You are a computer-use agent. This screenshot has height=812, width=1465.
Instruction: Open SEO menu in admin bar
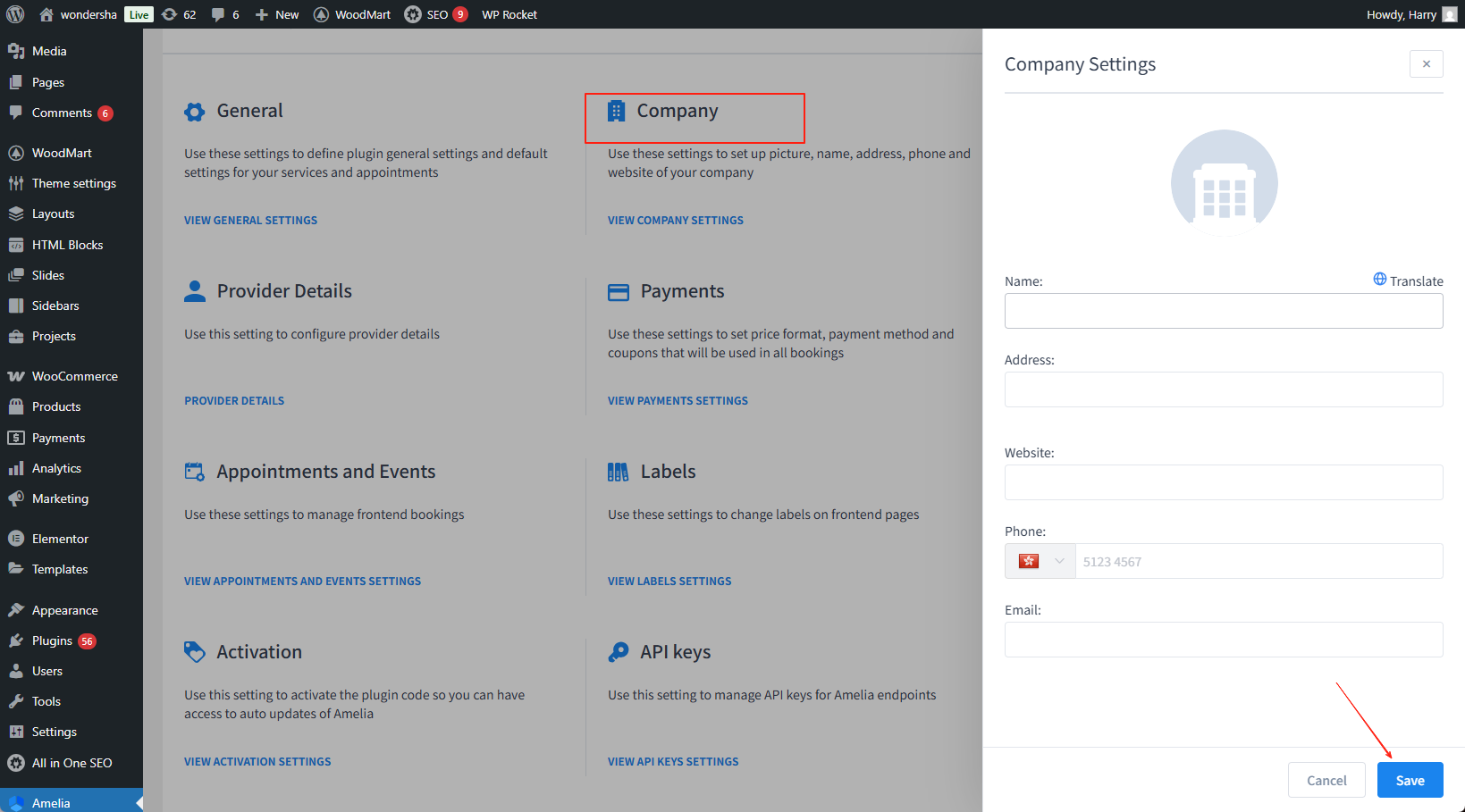coord(435,14)
